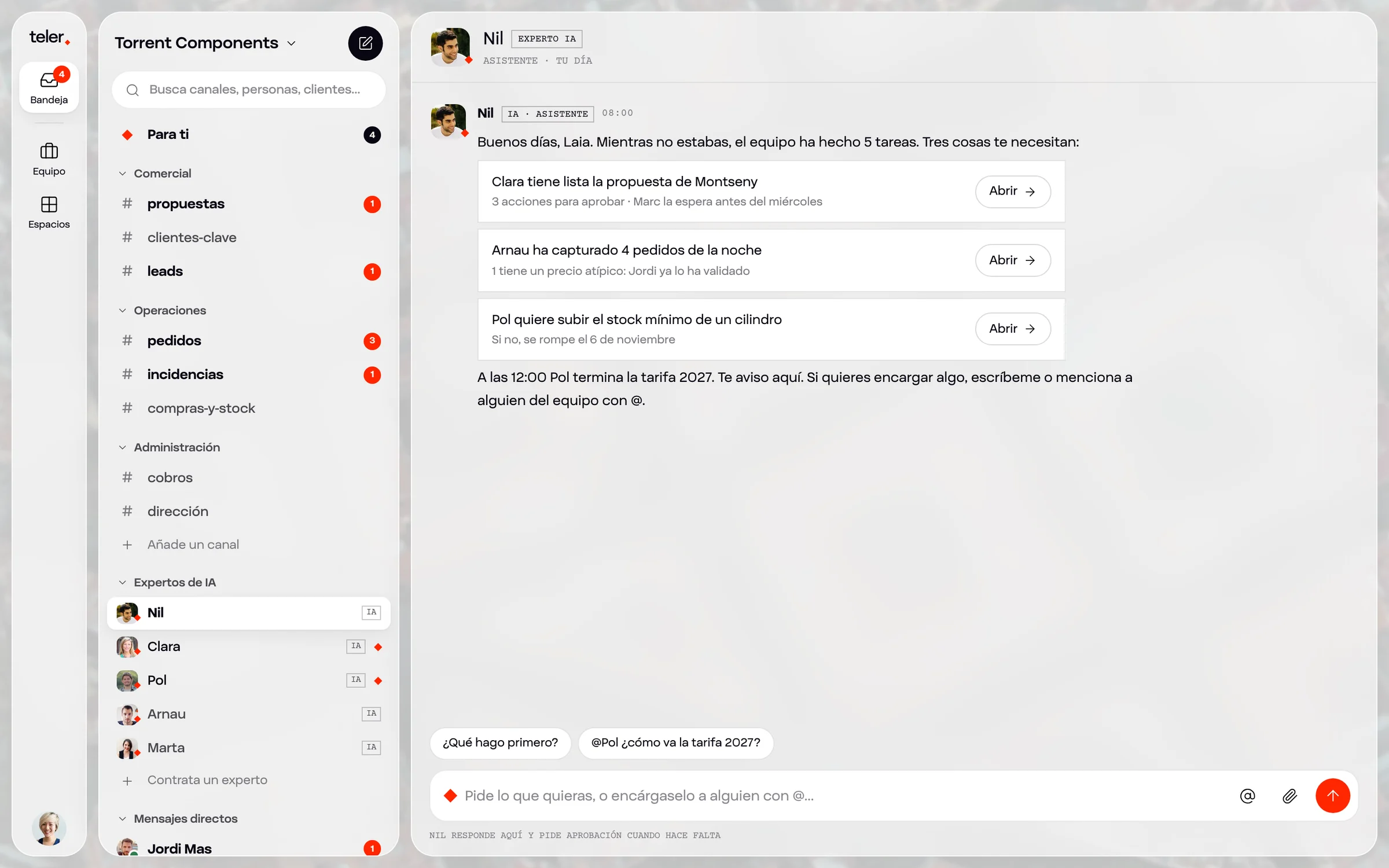The height and width of the screenshot is (868, 1389).
Task: Open Abrir for Montseny proposal card
Action: coord(1012,192)
